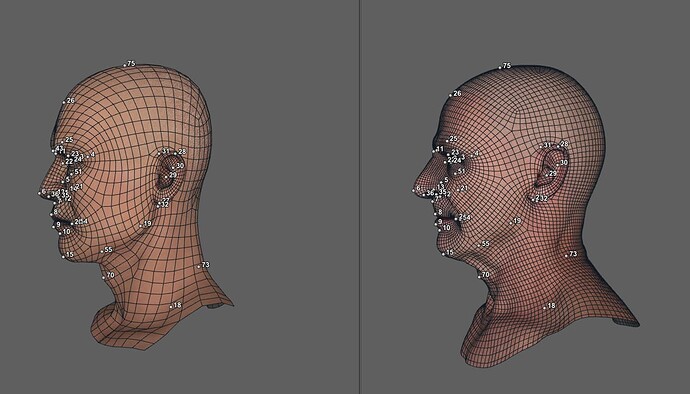
Task: Click landmark 11 on the right head
Action: (434, 151)
